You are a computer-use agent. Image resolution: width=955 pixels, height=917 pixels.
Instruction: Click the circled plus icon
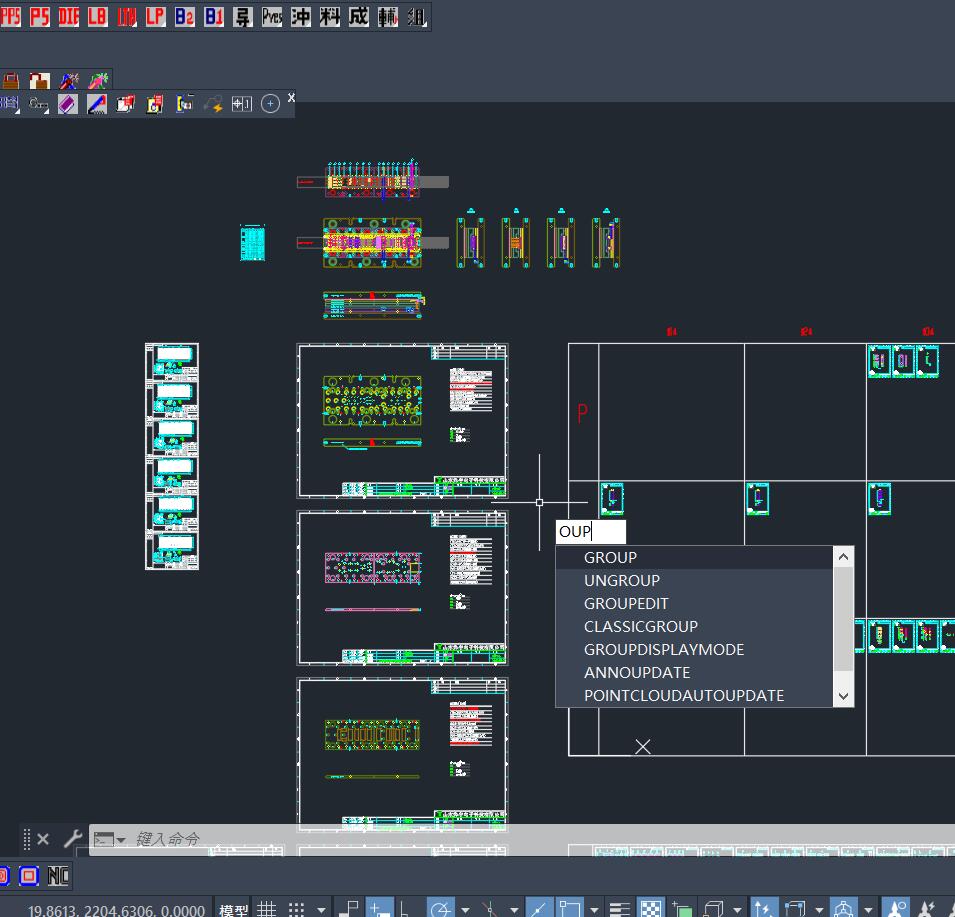click(x=270, y=104)
